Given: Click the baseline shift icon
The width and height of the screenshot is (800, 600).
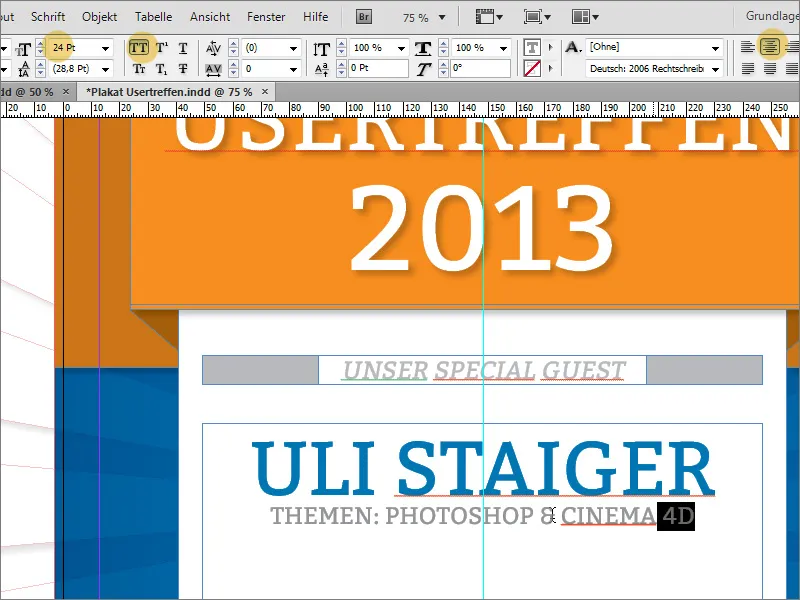Looking at the screenshot, I should [x=321, y=69].
